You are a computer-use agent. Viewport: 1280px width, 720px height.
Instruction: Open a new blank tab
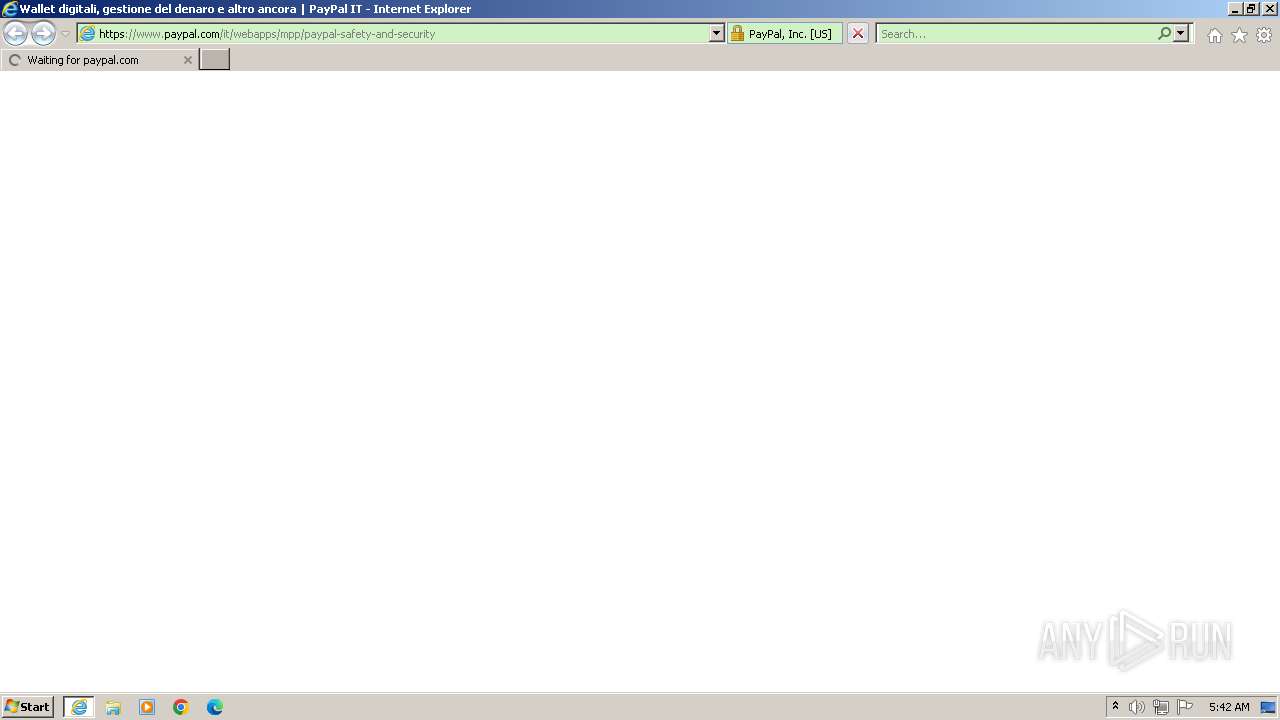215,59
